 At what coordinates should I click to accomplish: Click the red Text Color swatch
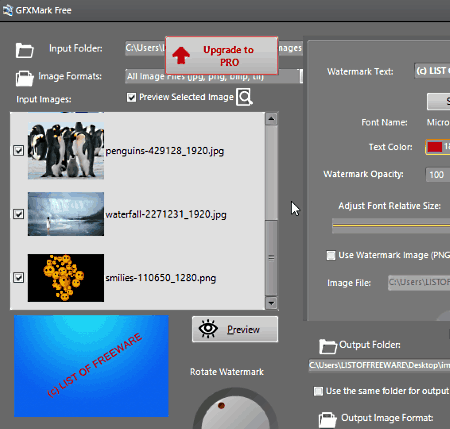point(435,147)
